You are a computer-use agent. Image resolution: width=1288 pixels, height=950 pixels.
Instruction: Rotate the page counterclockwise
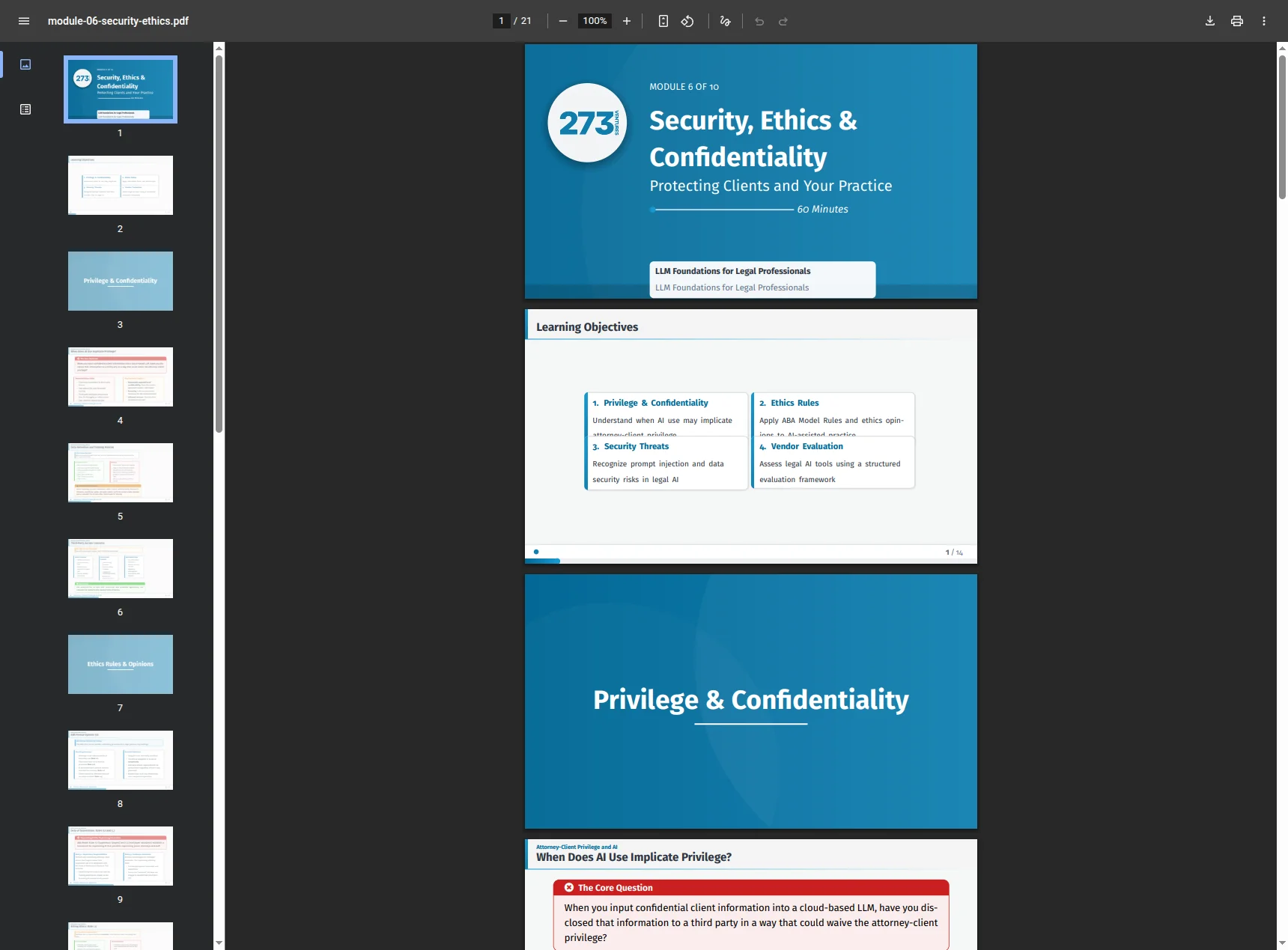point(687,21)
